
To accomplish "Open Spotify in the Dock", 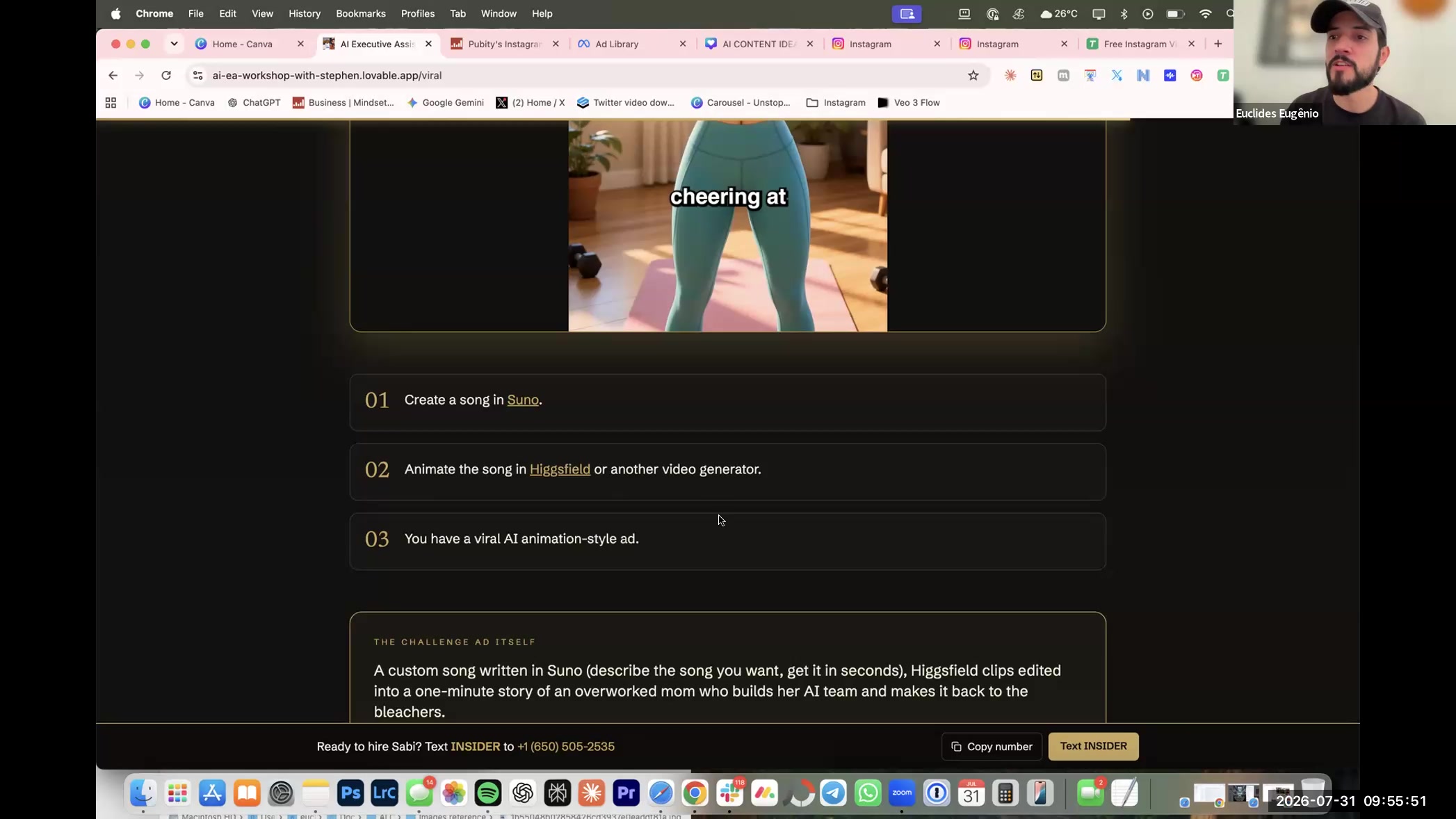I will 488,793.
